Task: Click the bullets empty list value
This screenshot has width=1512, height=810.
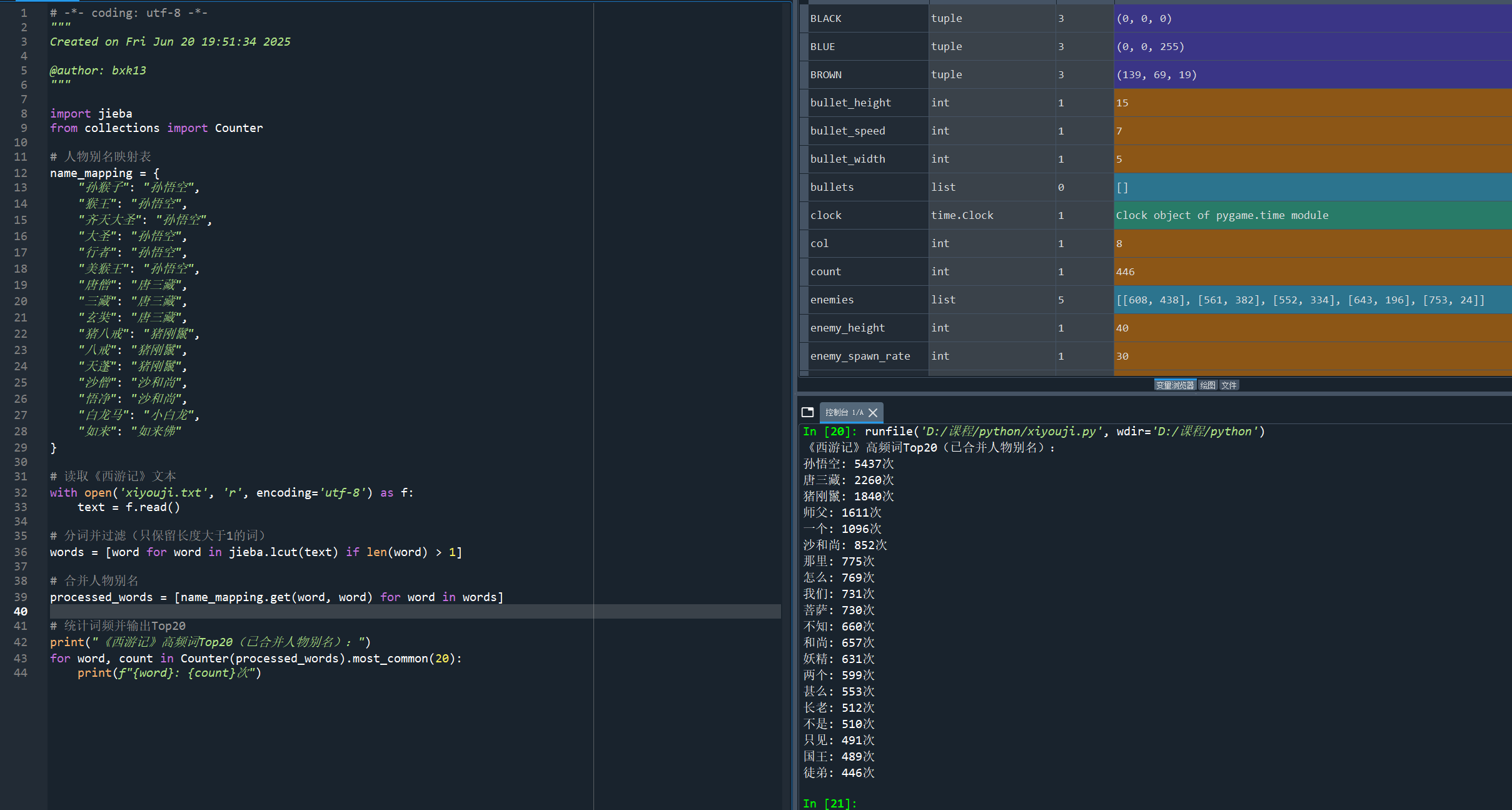Action: [x=1122, y=188]
